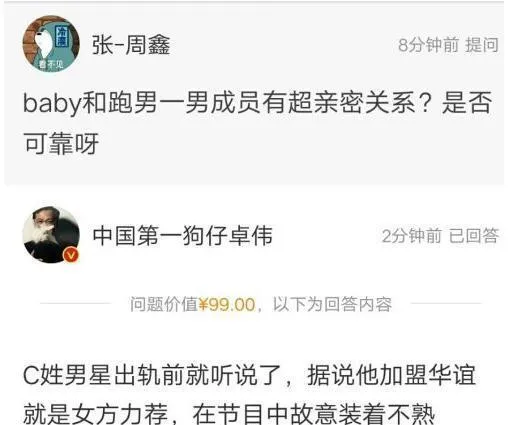The height and width of the screenshot is (425, 531).
Task: Select the question text about baby和跑男
Action: pyautogui.click(x=257, y=123)
